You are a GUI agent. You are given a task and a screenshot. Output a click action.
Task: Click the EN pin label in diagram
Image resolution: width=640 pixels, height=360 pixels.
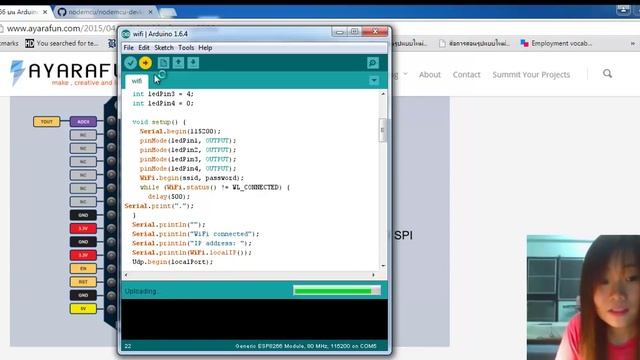(x=83, y=269)
